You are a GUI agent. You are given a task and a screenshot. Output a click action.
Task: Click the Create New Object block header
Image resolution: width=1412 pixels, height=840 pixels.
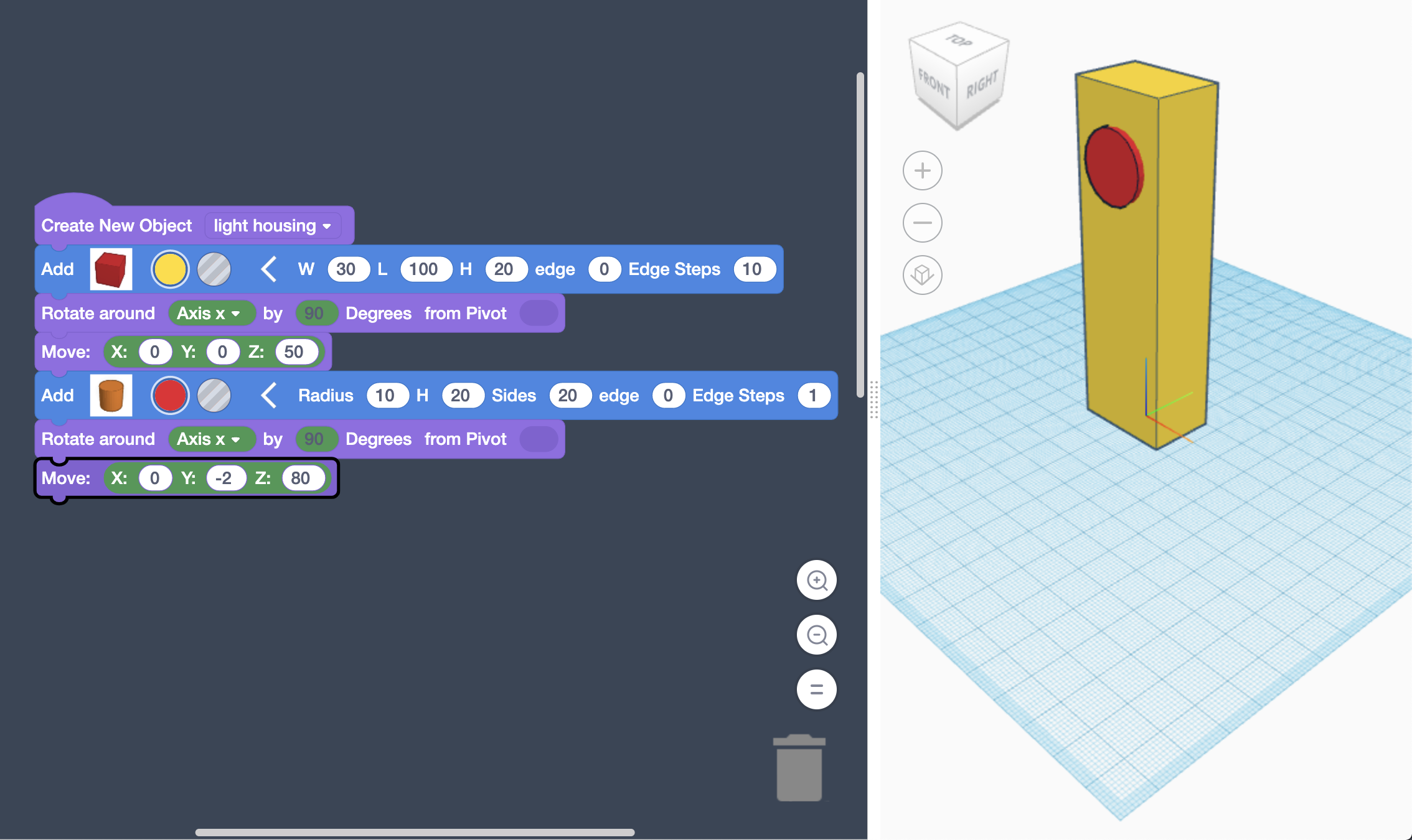[116, 225]
